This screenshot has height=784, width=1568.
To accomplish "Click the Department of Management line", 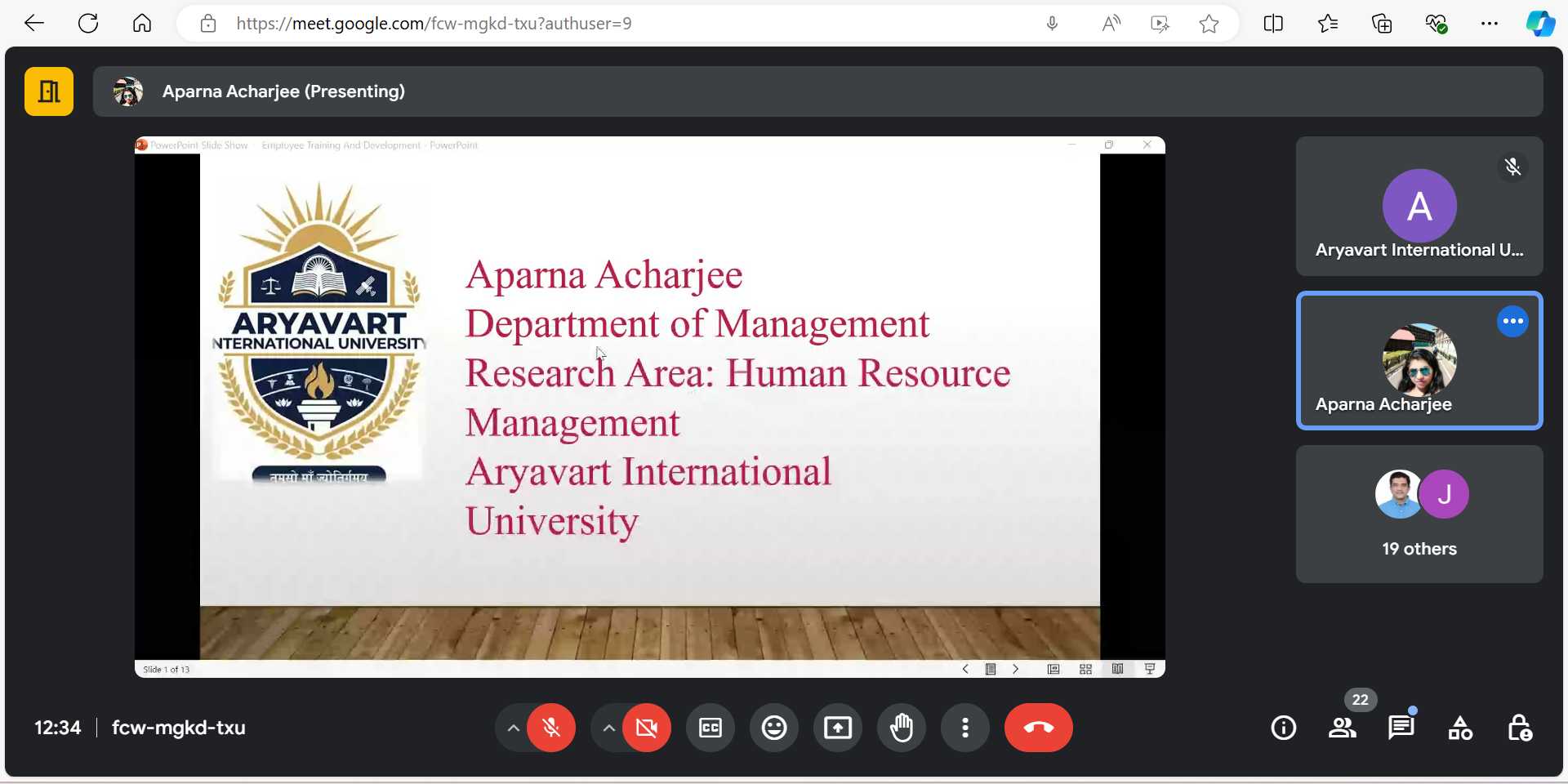I will [697, 324].
